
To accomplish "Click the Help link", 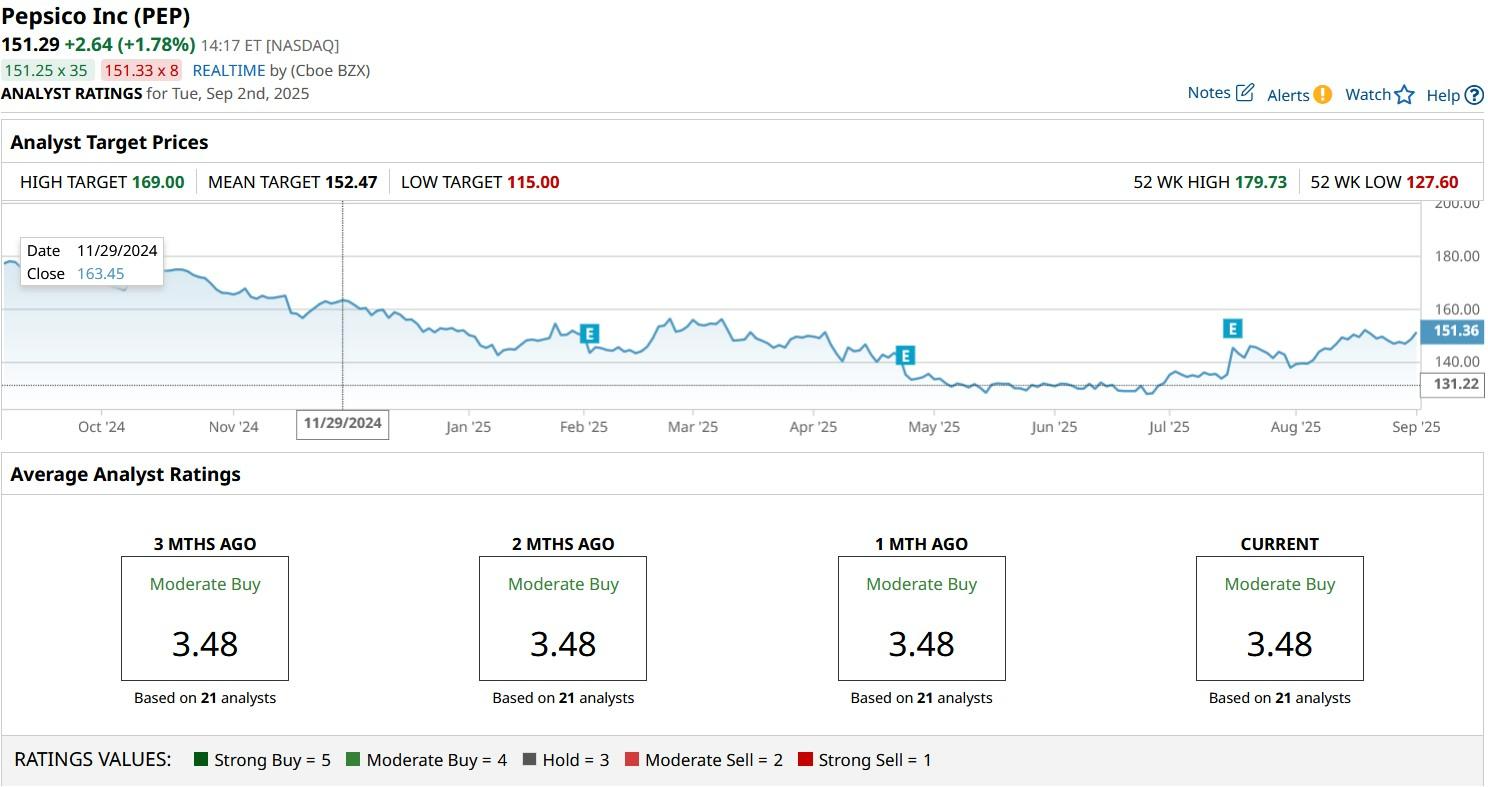I will click(x=1443, y=95).
